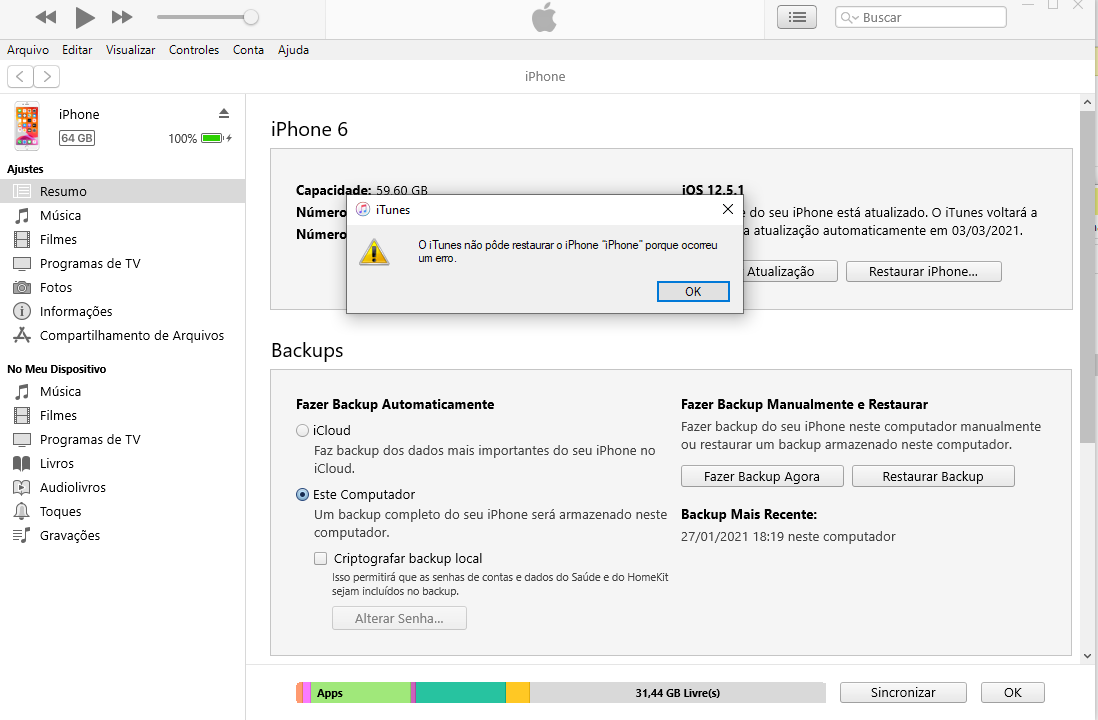Open Compartilhamento de Arquivos

(123, 335)
